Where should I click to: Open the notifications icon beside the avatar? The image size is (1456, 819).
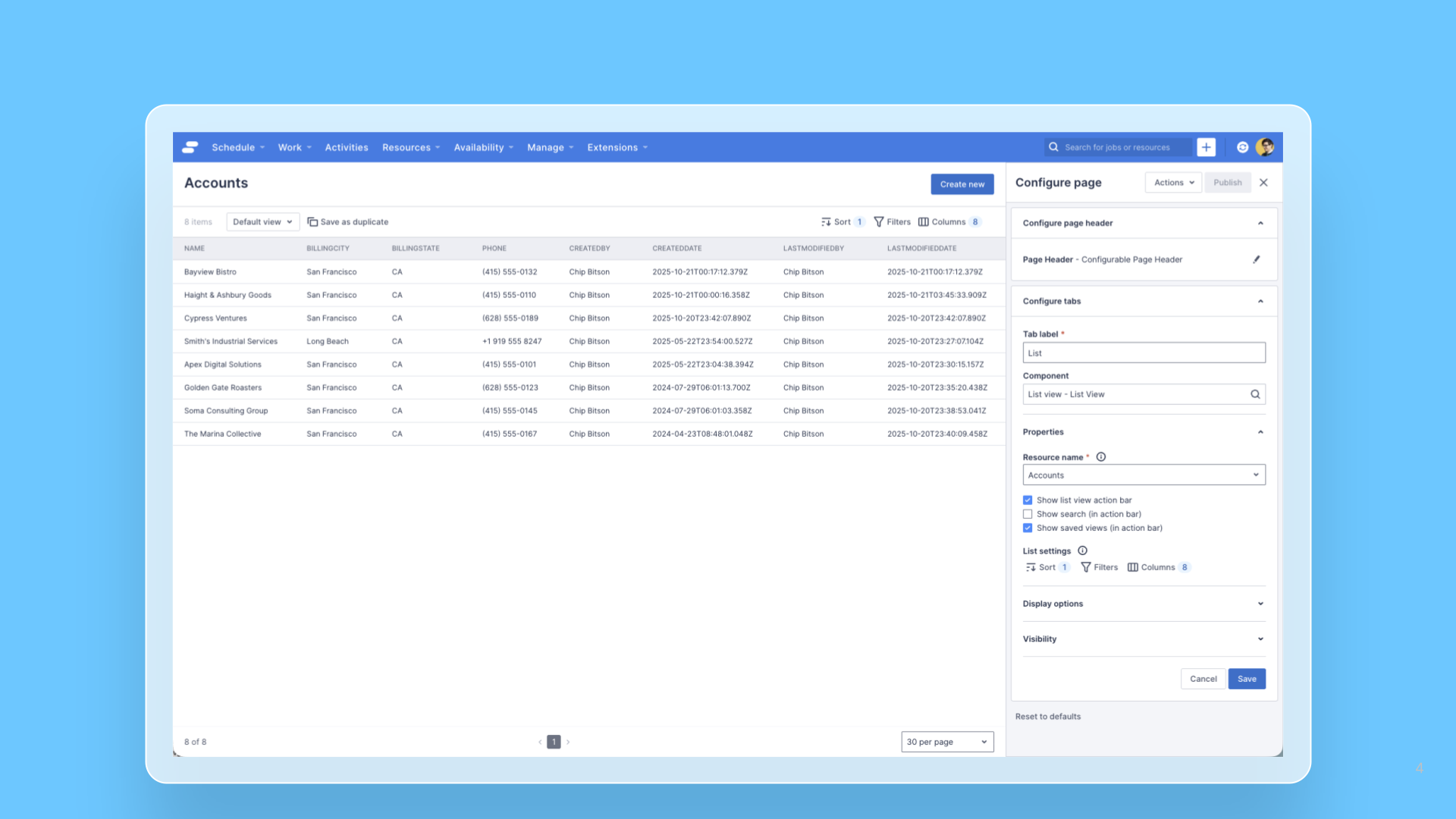(1242, 147)
